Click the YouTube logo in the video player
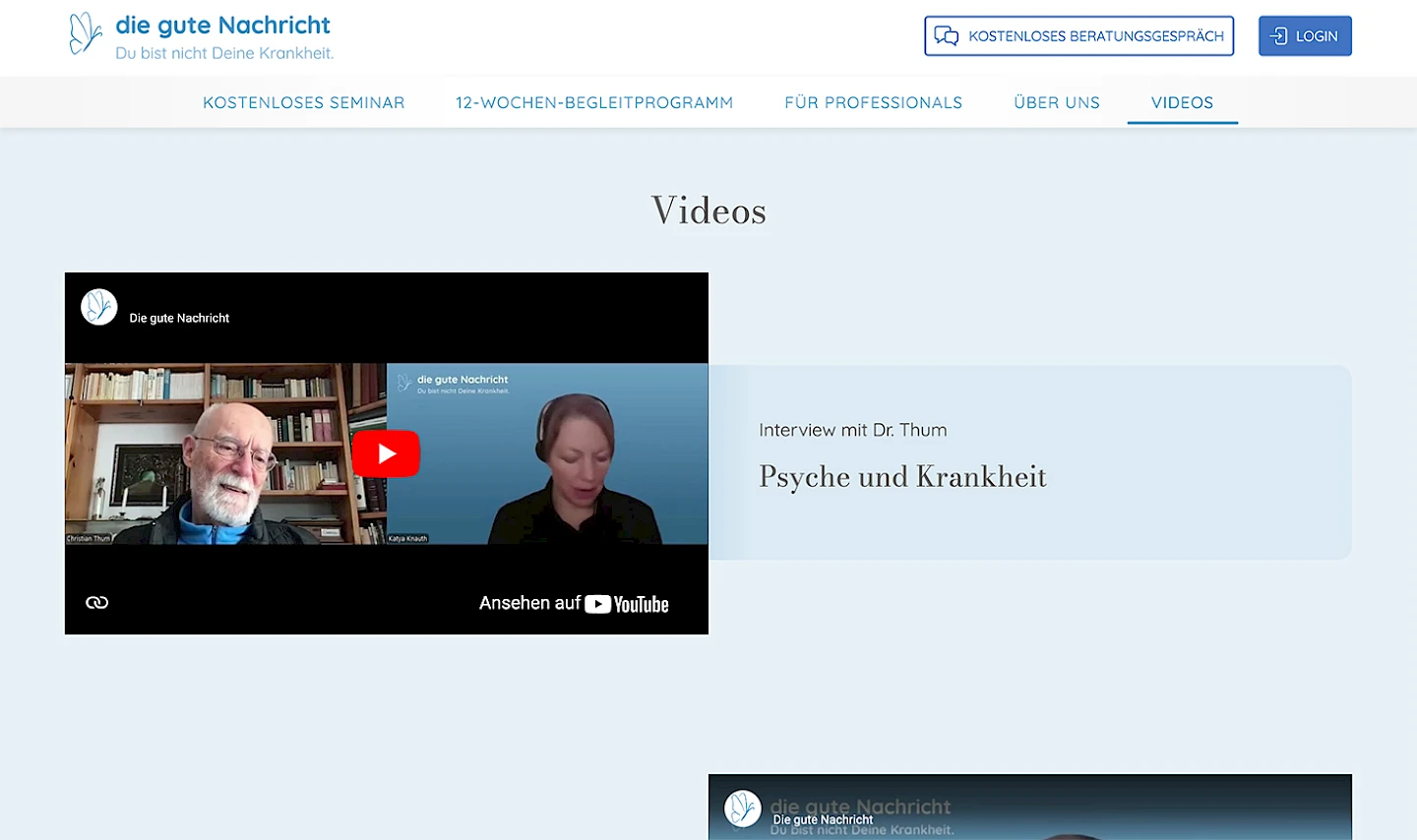The image size is (1417, 840). (628, 604)
